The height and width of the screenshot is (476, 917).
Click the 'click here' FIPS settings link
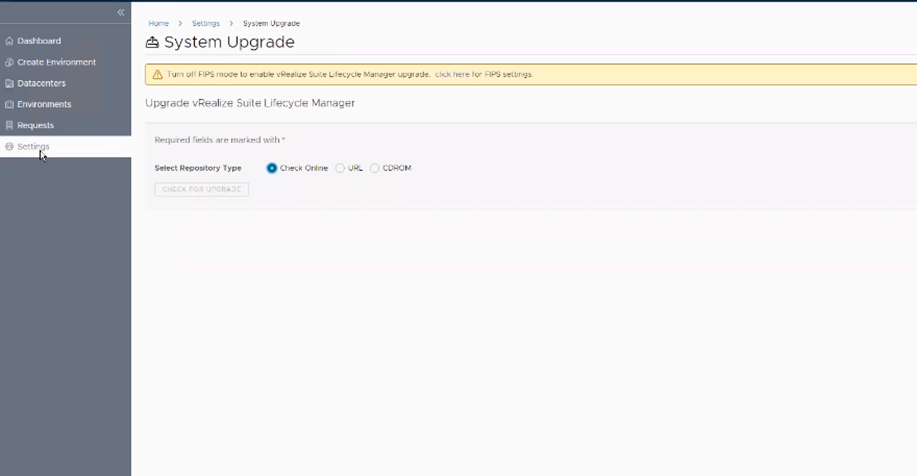pyautogui.click(x=452, y=74)
